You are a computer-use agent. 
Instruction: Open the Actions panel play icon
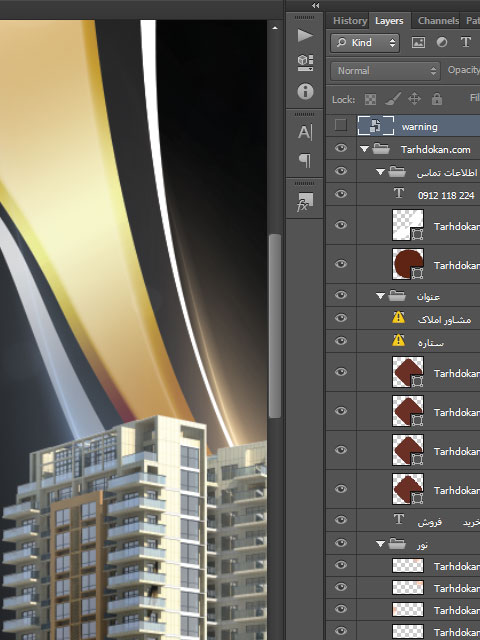305,36
